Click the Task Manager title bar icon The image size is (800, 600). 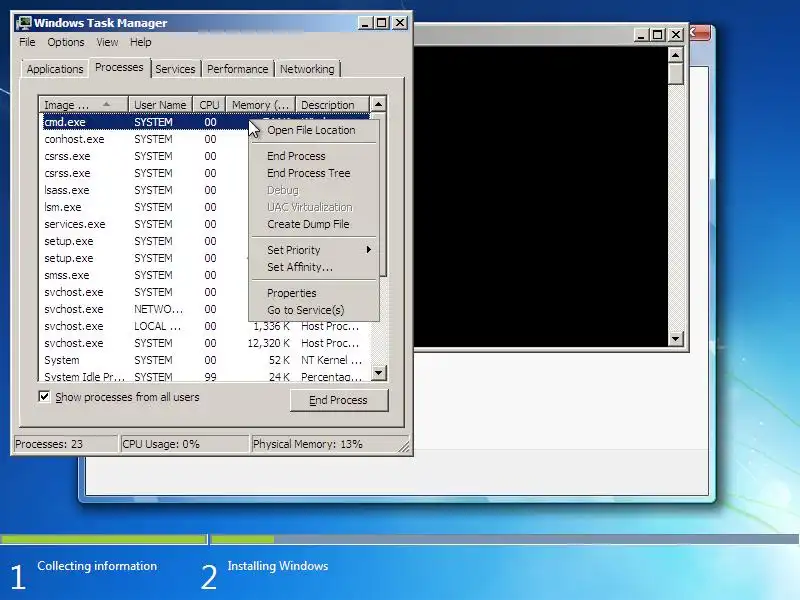(23, 23)
